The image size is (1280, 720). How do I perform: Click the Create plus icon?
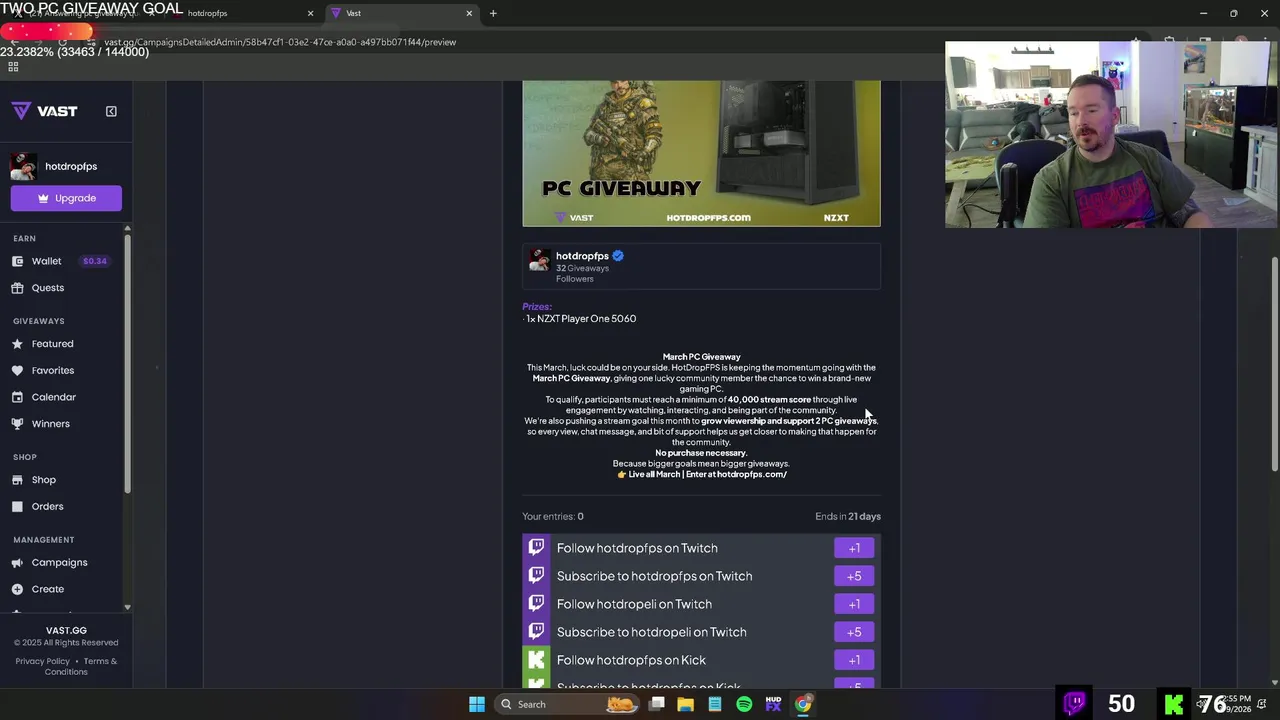(x=17, y=589)
